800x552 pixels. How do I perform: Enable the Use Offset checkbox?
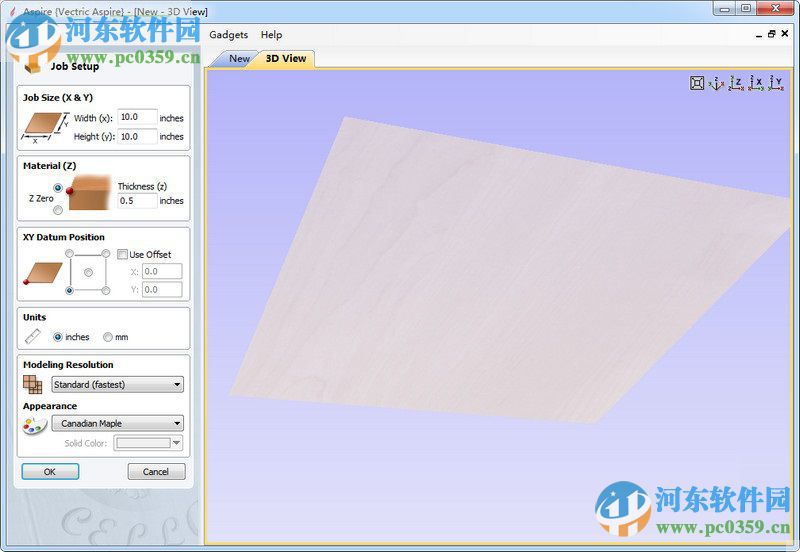tap(122, 254)
